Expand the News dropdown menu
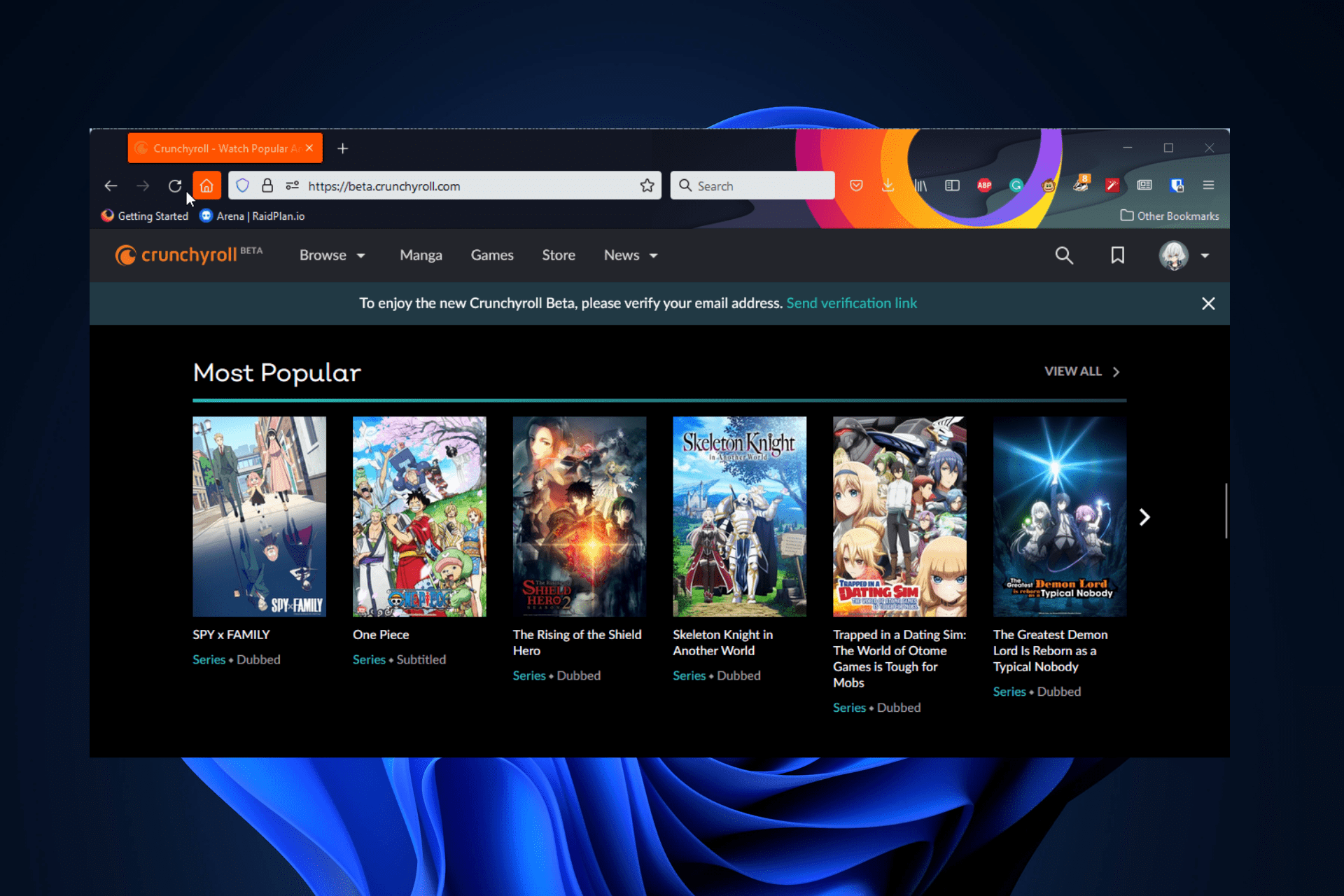This screenshot has width=1344, height=896. (x=631, y=255)
